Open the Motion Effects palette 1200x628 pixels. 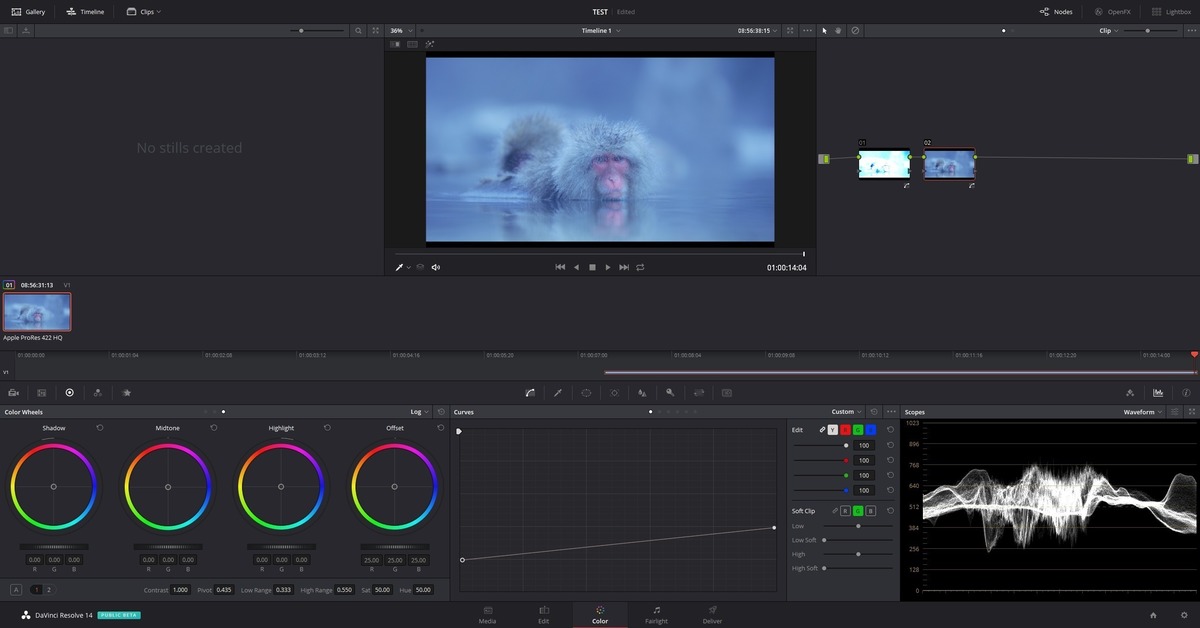pyautogui.click(x=127, y=393)
